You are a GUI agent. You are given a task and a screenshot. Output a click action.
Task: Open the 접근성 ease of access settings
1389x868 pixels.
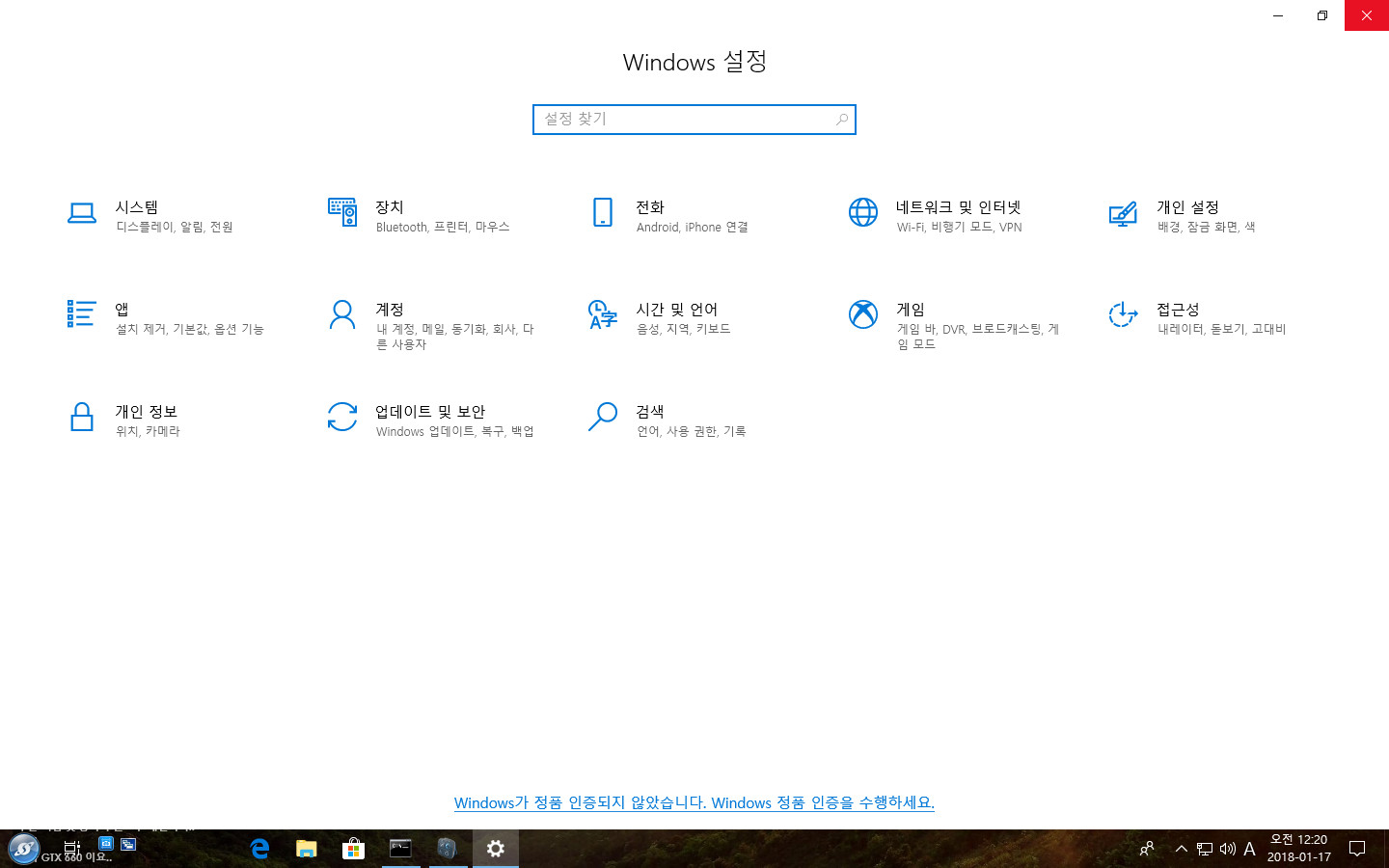(1197, 318)
